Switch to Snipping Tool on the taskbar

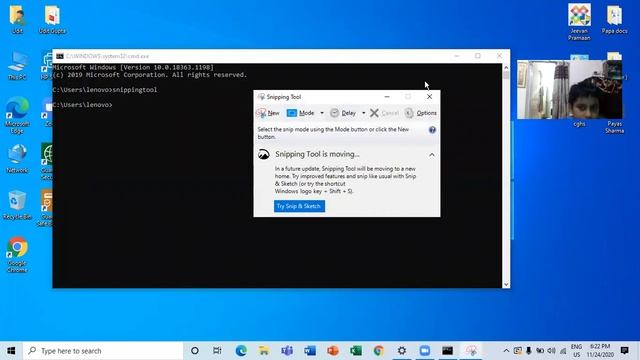[x=471, y=351]
